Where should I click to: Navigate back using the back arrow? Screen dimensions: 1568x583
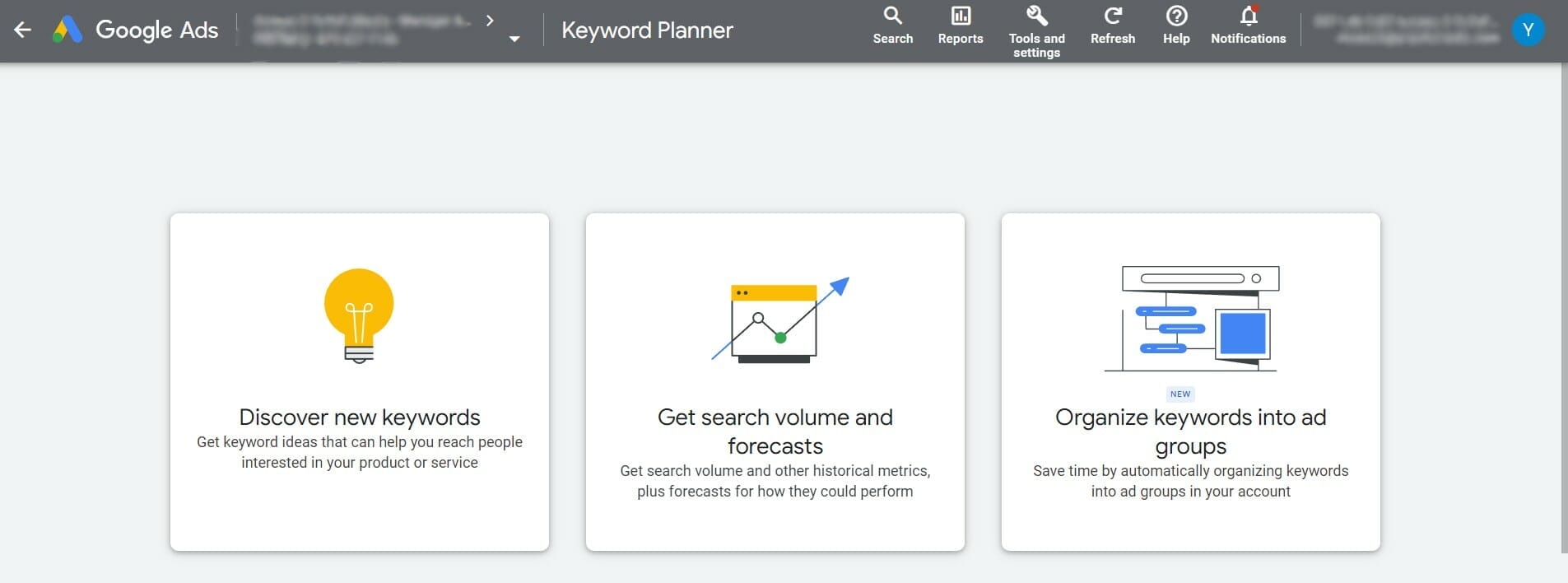[x=22, y=30]
